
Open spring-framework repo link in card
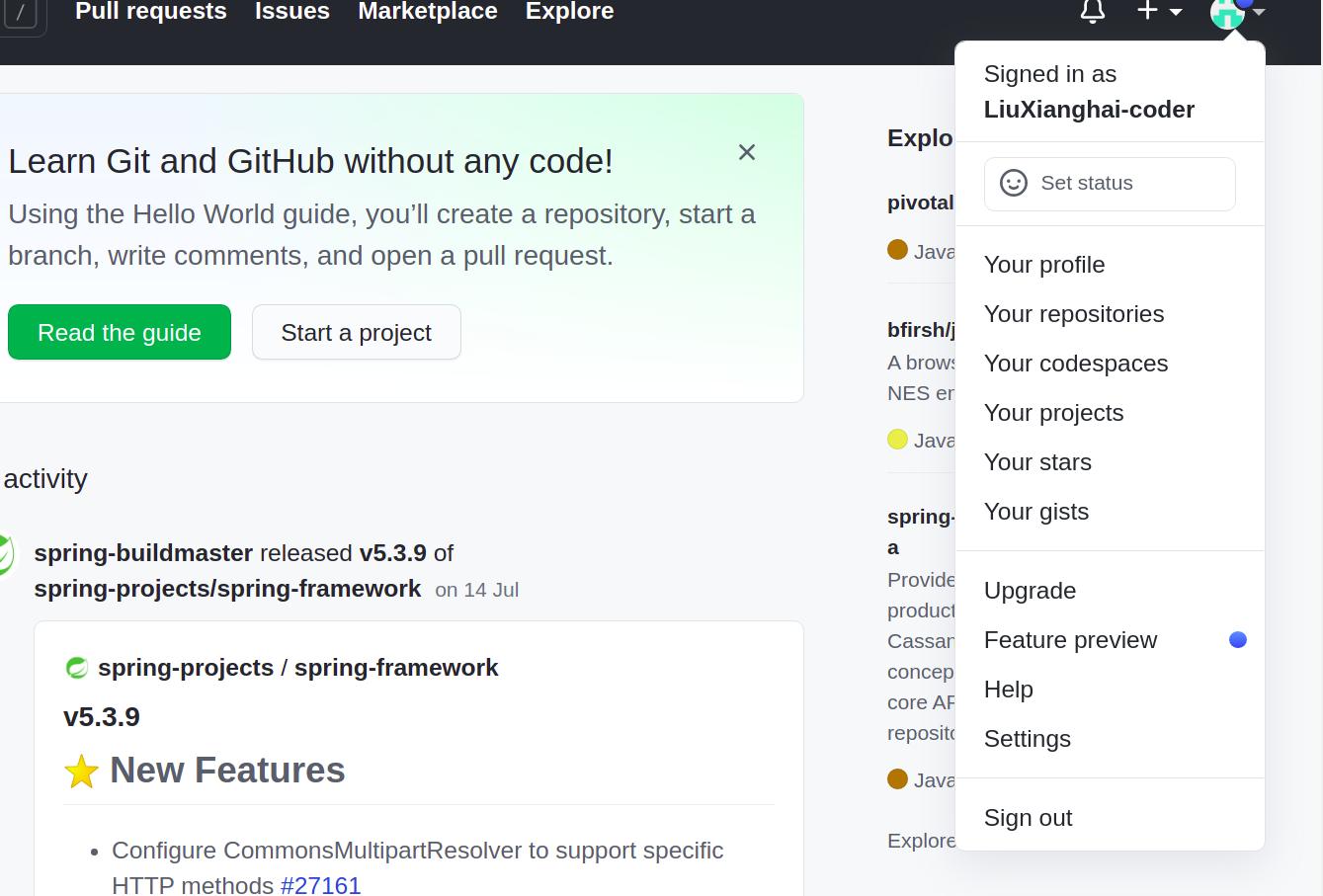[x=396, y=668]
